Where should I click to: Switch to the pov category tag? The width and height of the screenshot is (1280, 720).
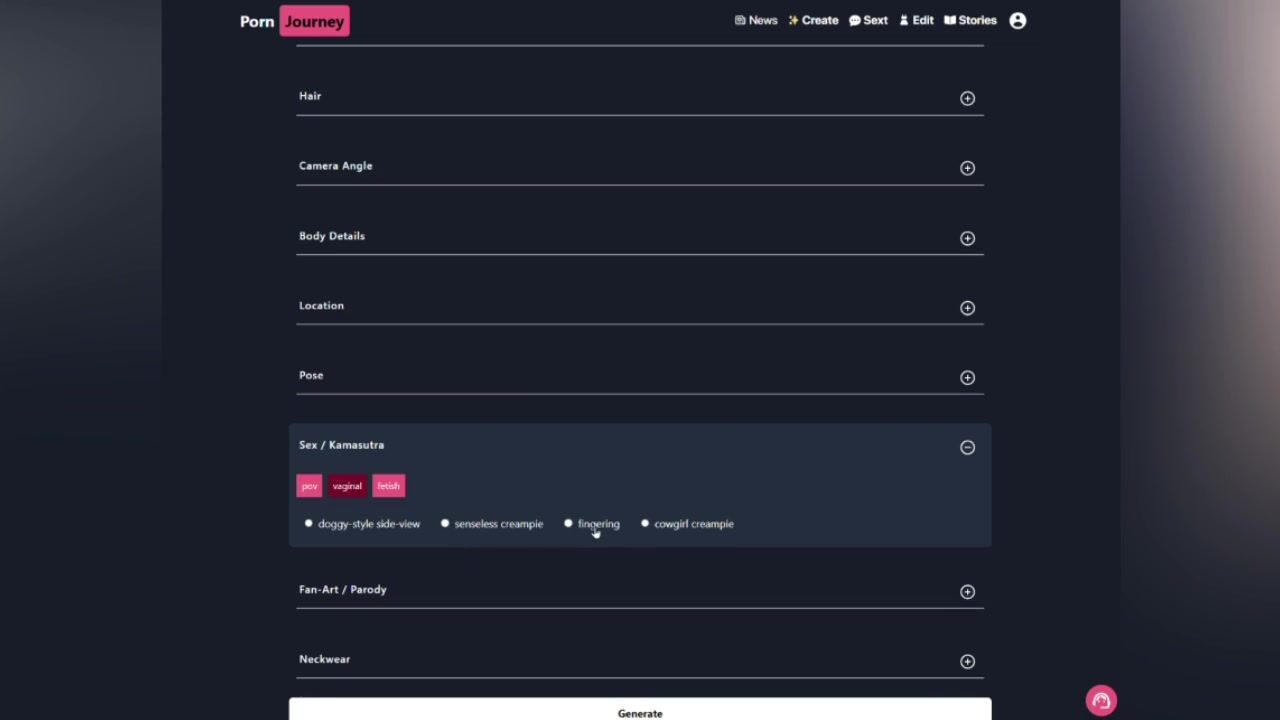309,486
